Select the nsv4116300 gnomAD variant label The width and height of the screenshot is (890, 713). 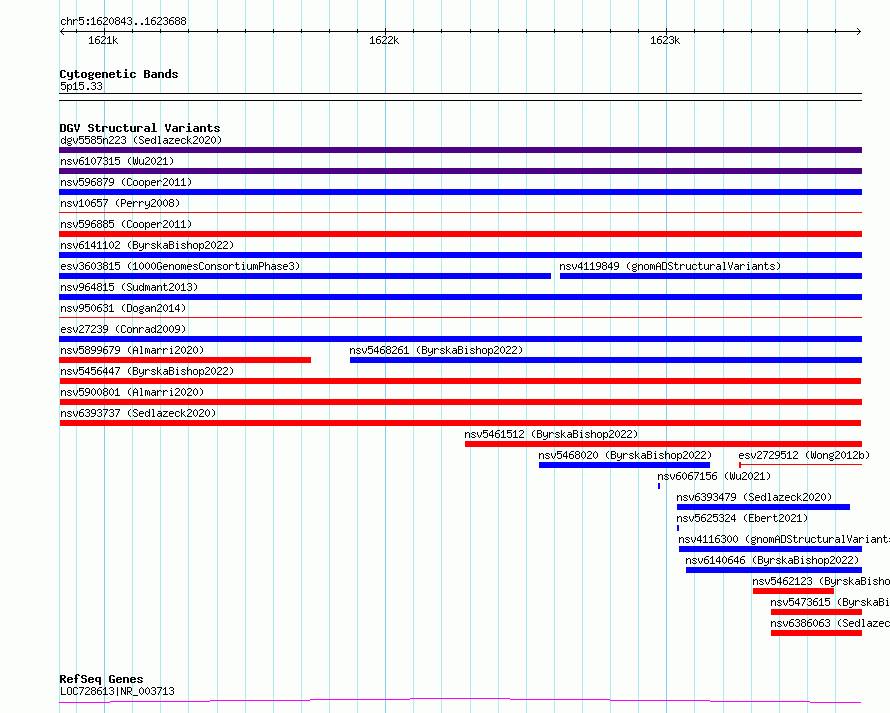784,539
